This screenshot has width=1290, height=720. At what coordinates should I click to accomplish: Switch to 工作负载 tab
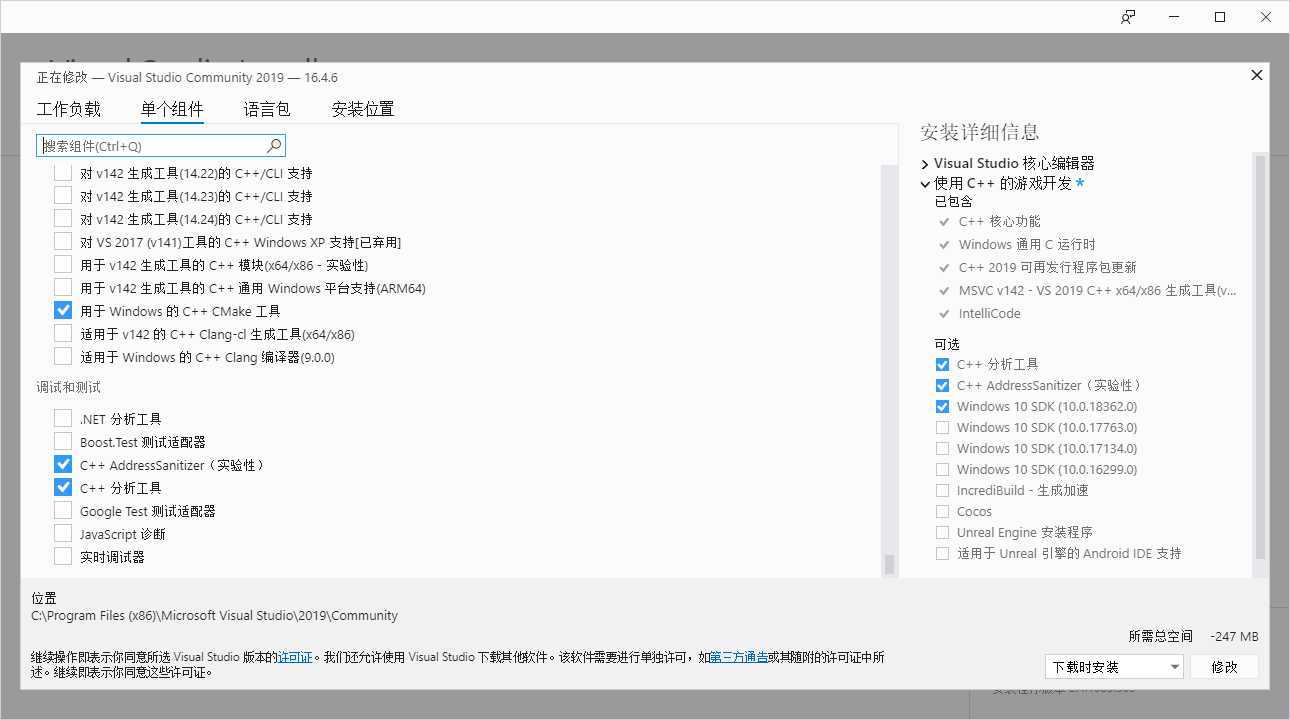(69, 109)
